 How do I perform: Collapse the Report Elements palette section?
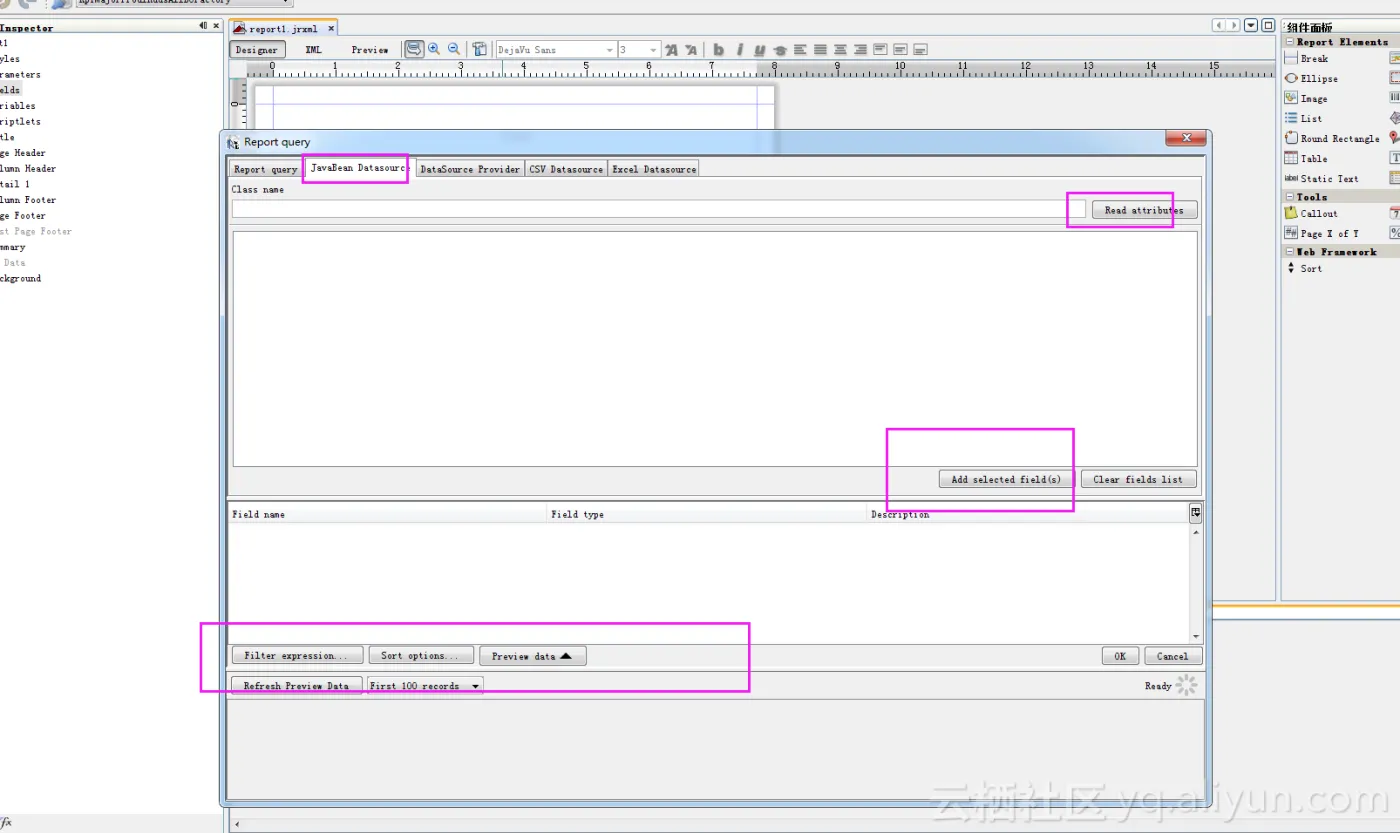tap(1290, 42)
